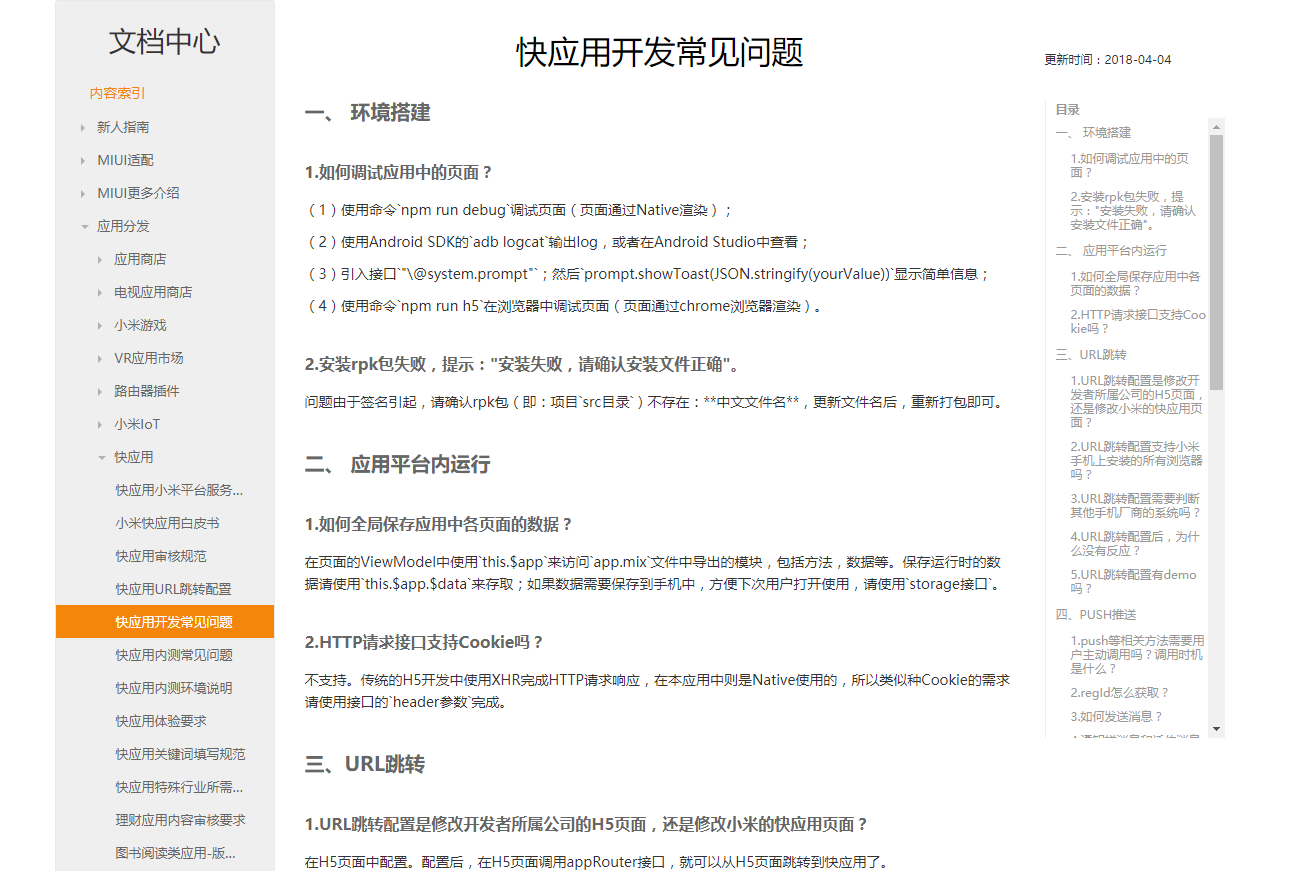Jump to 1.如何调试应用中的页面 in contents

(1130, 165)
